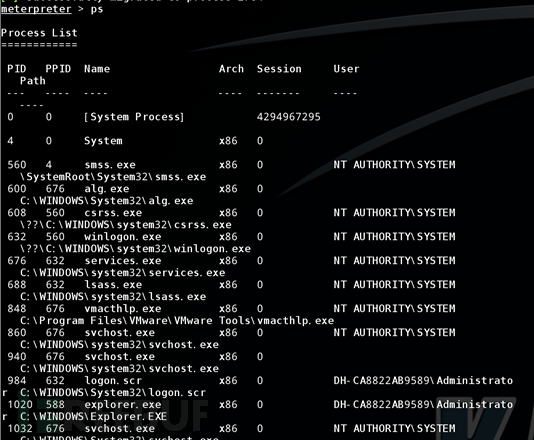Viewport: 534px width, 440px height.
Task: Click the "System" process name for PID 4
Action: click(103, 141)
